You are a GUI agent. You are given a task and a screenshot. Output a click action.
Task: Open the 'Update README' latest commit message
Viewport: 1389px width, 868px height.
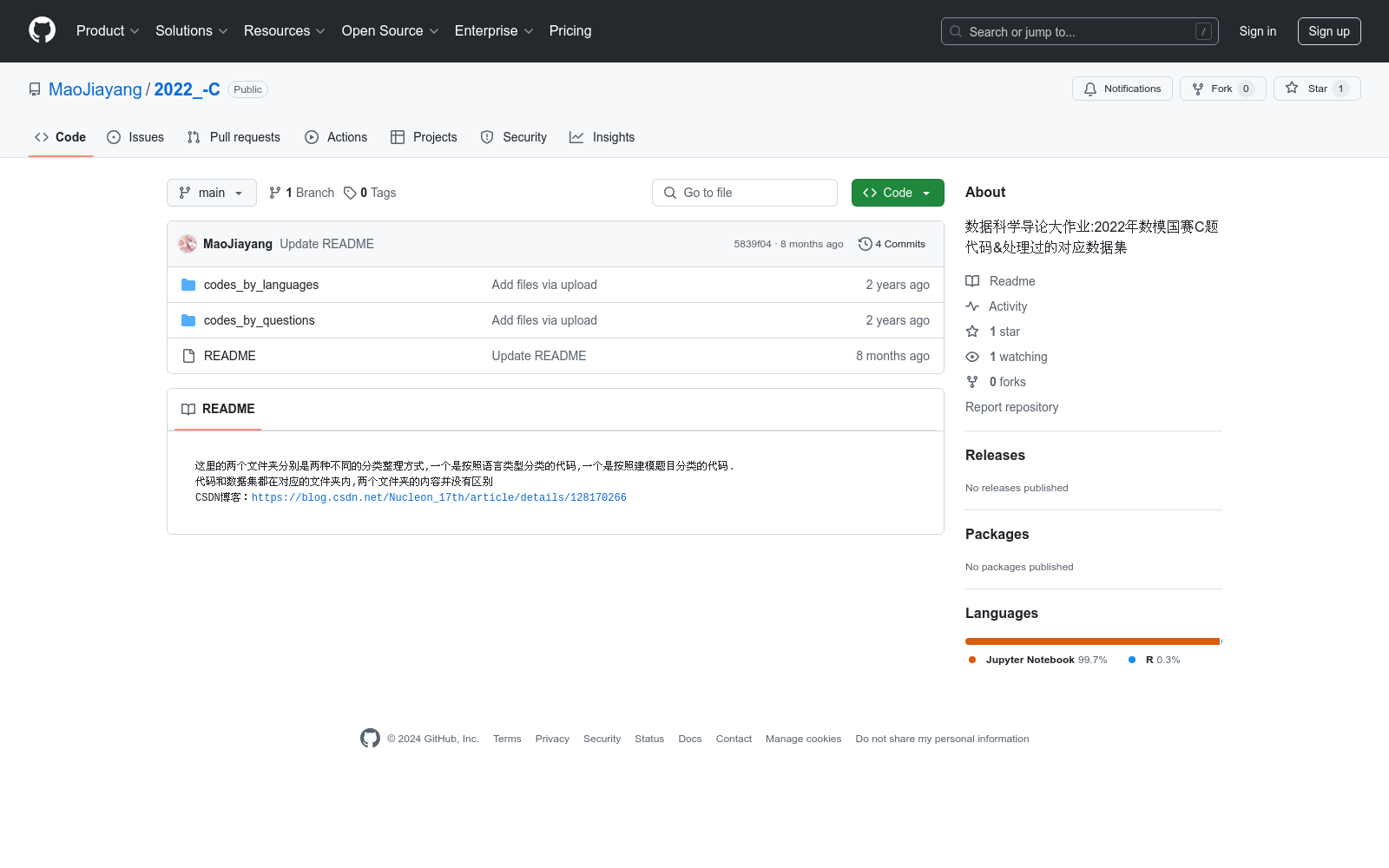(x=326, y=244)
